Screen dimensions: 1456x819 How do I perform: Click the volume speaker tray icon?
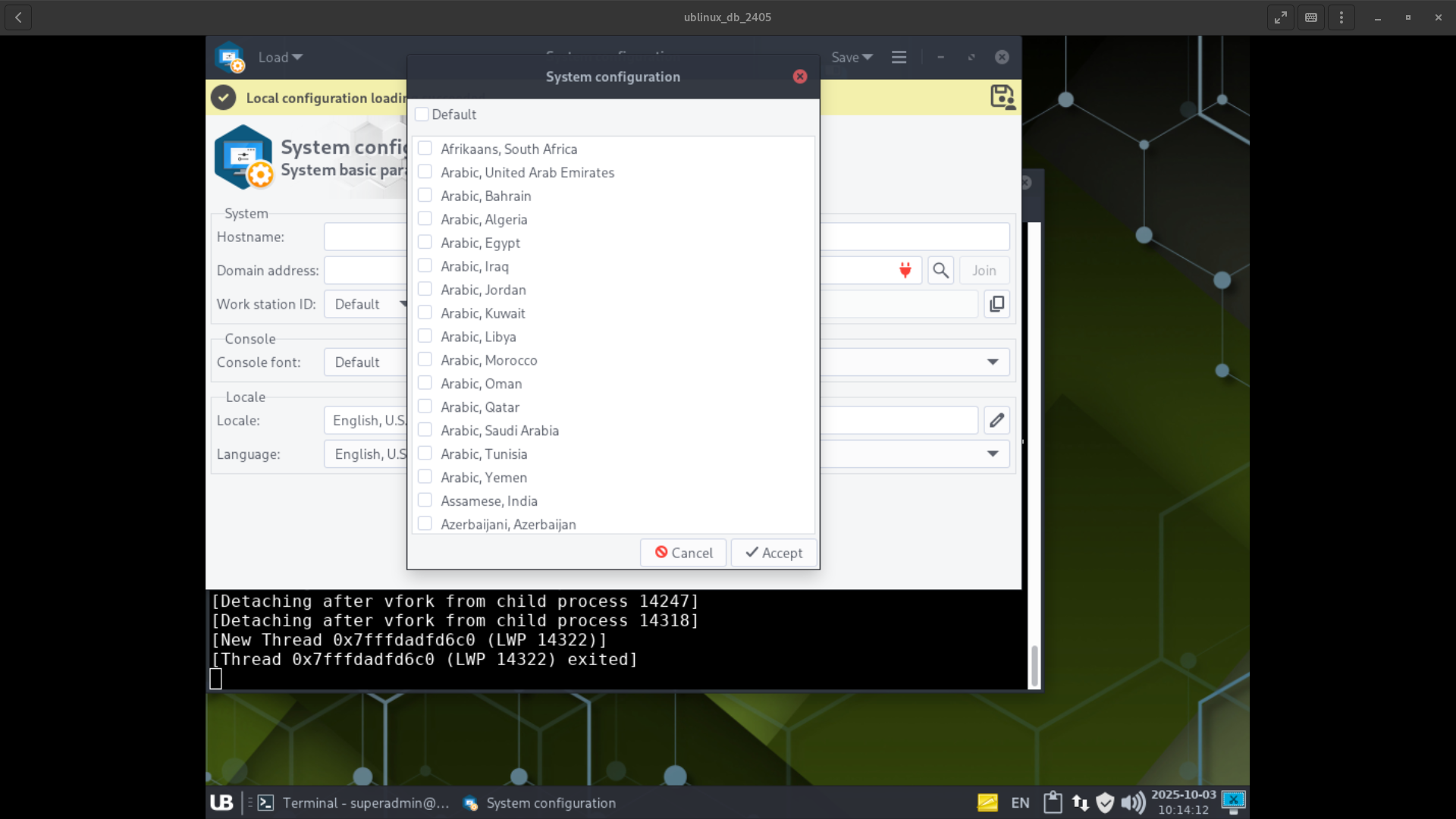pyautogui.click(x=1132, y=802)
